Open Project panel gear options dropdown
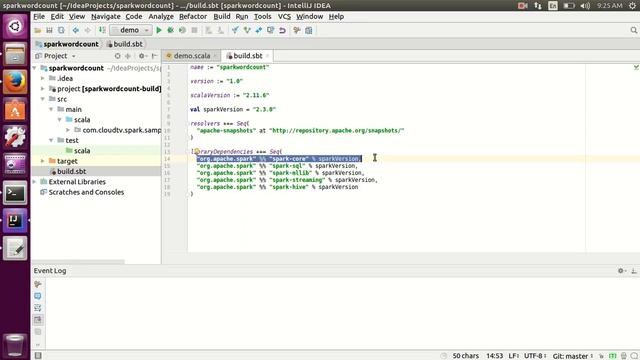The height and width of the screenshot is (360, 640). click(x=142, y=56)
